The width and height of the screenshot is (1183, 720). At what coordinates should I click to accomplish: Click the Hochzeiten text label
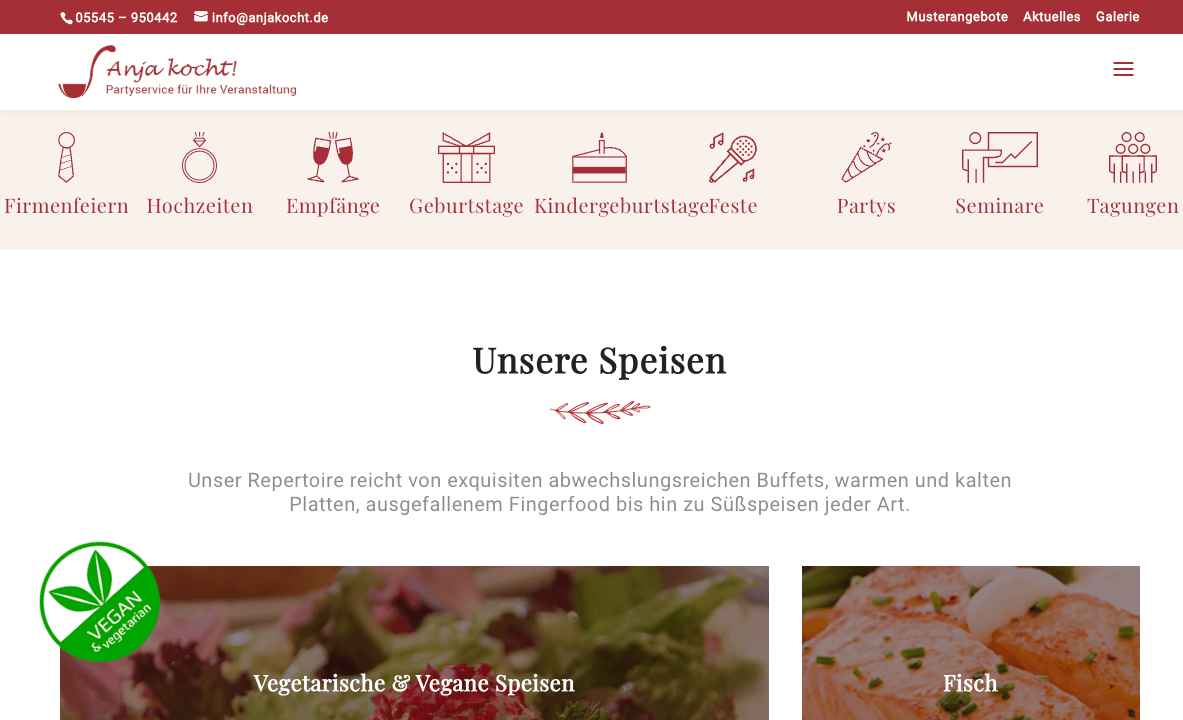pyautogui.click(x=199, y=206)
